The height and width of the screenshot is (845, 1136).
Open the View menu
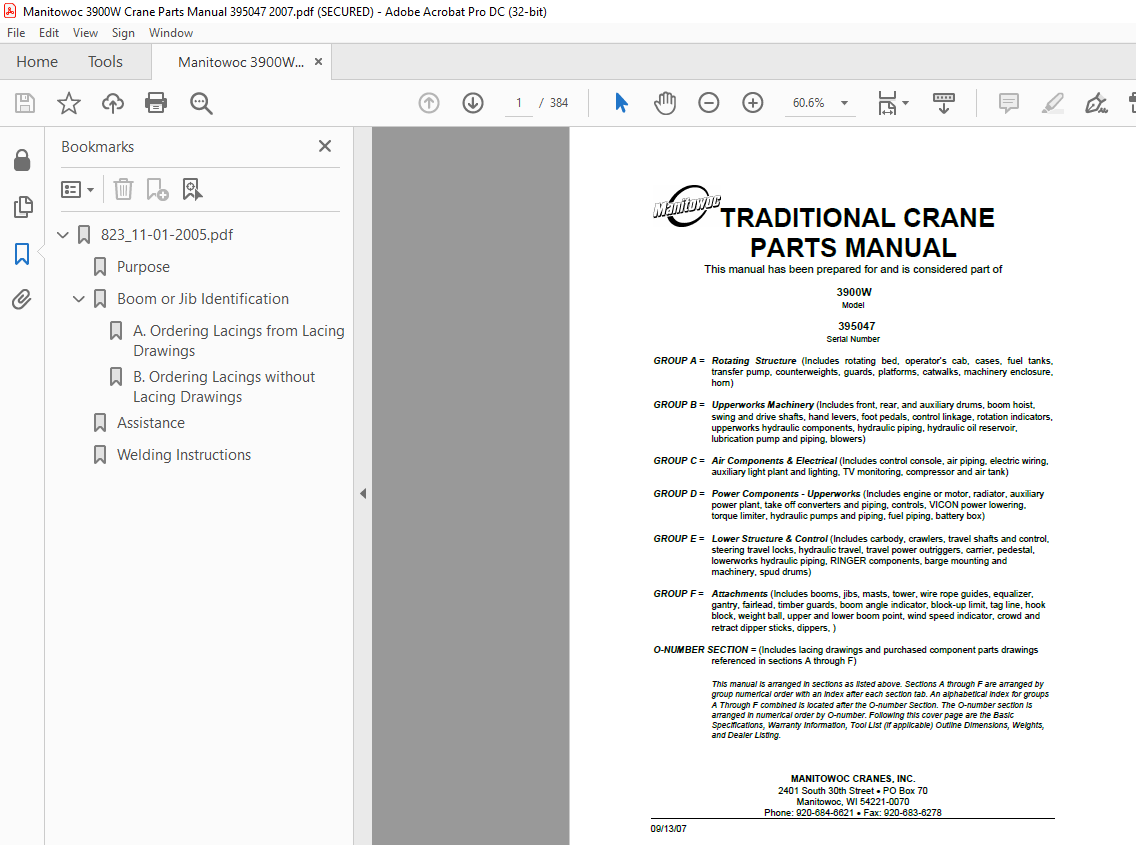pos(85,33)
